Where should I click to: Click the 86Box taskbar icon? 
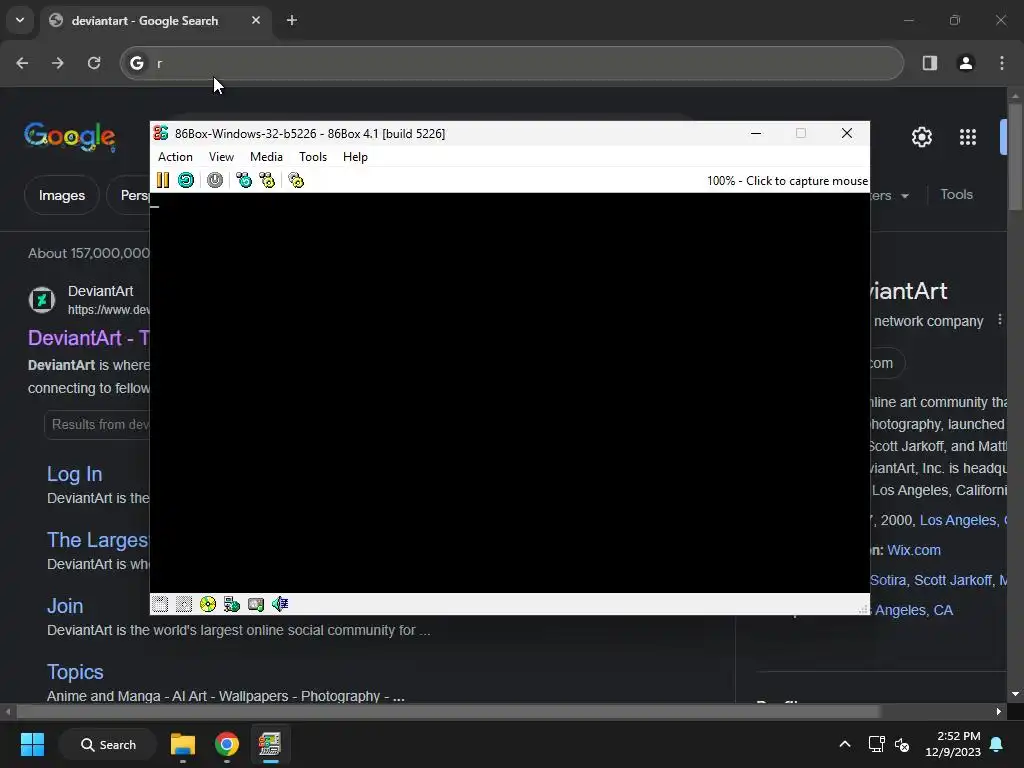point(270,744)
